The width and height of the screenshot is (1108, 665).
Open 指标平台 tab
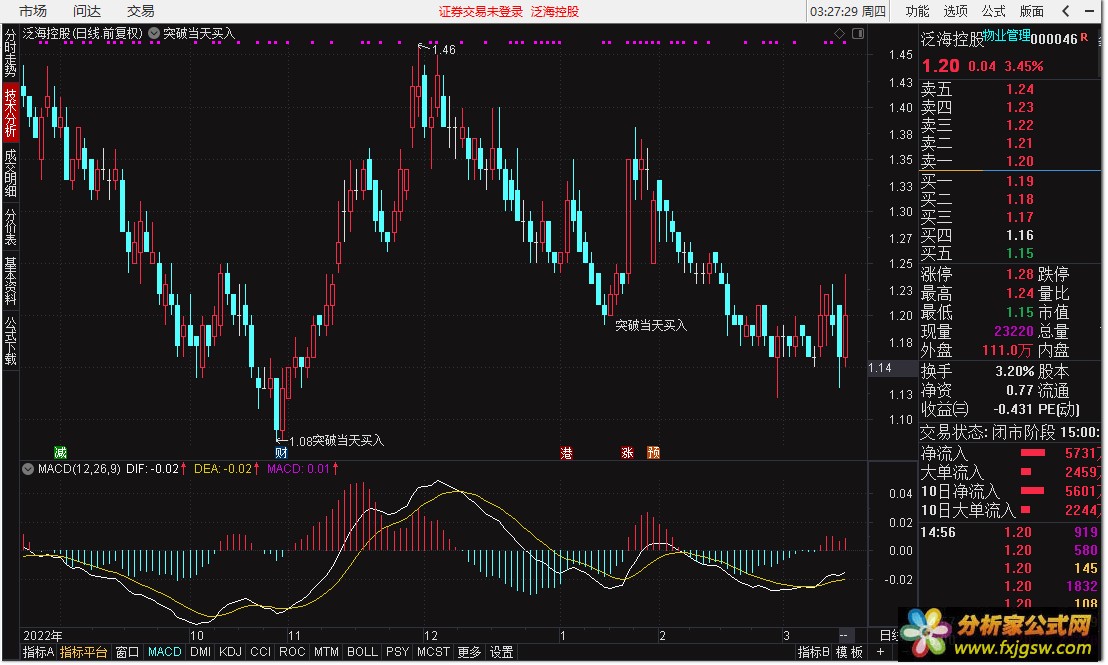(x=83, y=652)
